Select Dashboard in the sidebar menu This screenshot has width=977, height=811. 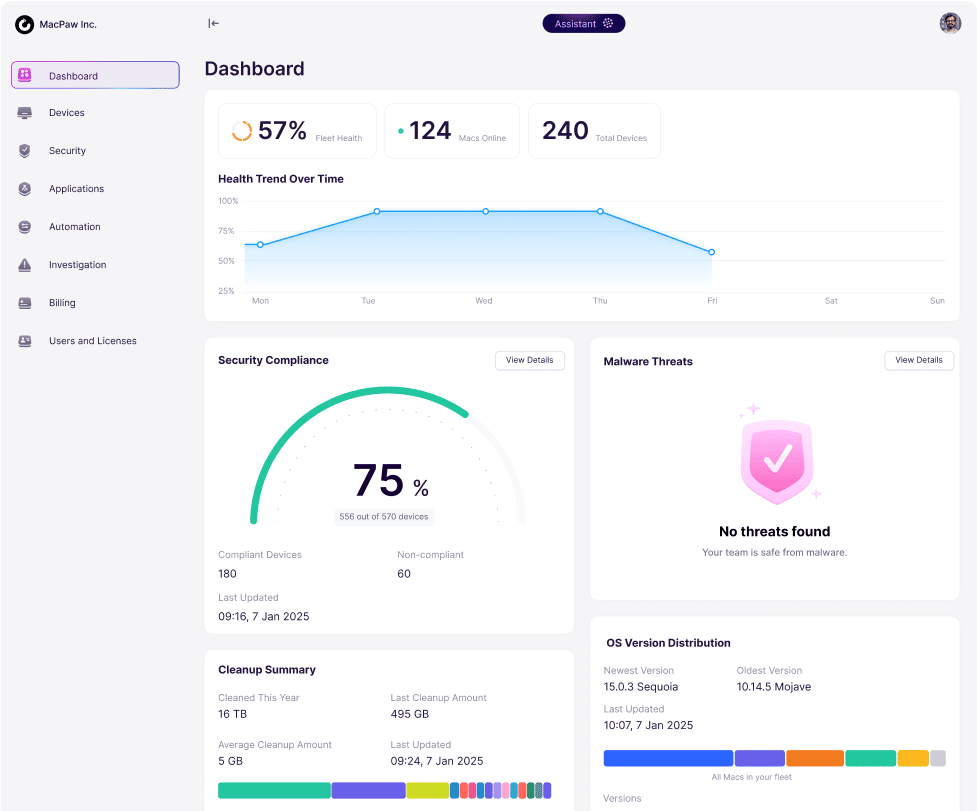click(95, 76)
